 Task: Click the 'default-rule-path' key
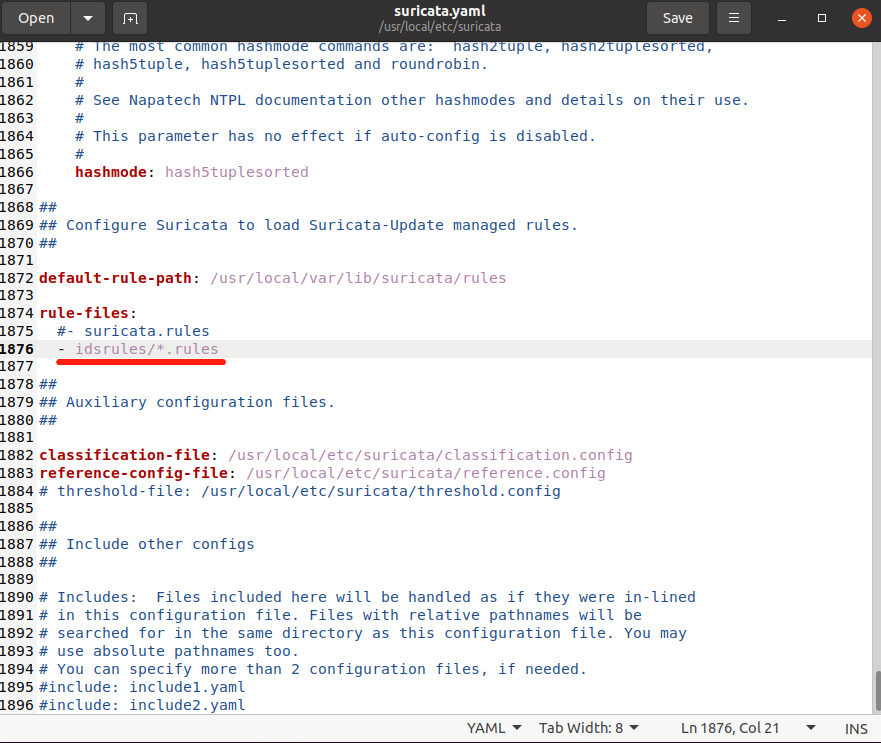tap(115, 278)
